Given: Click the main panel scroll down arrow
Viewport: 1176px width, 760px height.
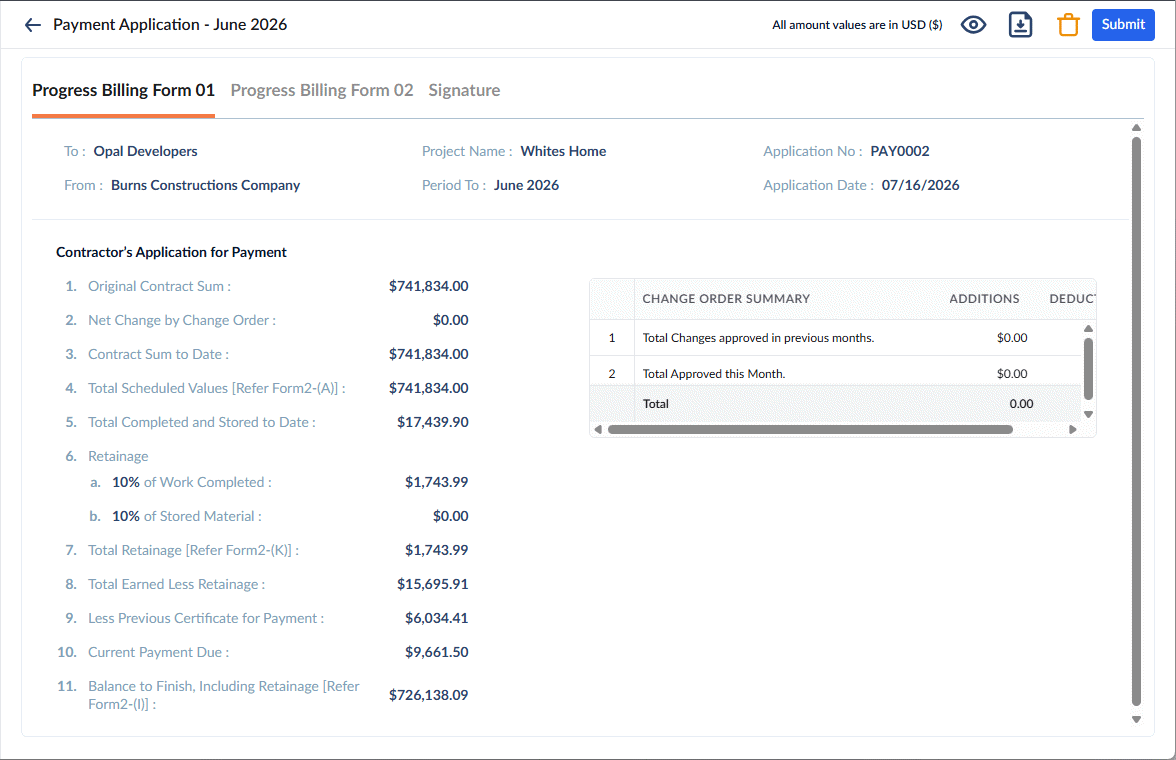Looking at the screenshot, I should tap(1136, 719).
